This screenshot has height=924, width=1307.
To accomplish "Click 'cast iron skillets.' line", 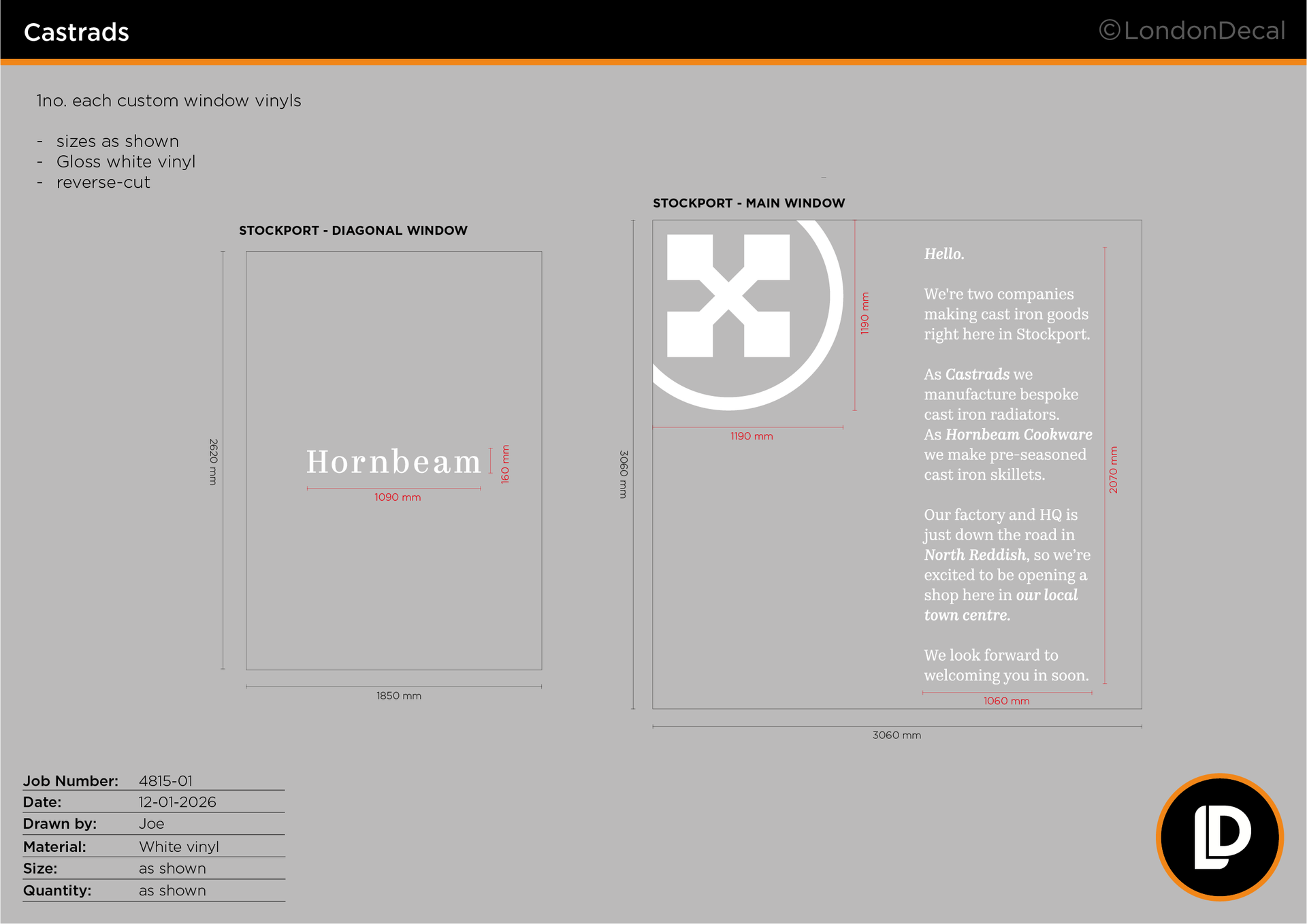I will coord(984,474).
